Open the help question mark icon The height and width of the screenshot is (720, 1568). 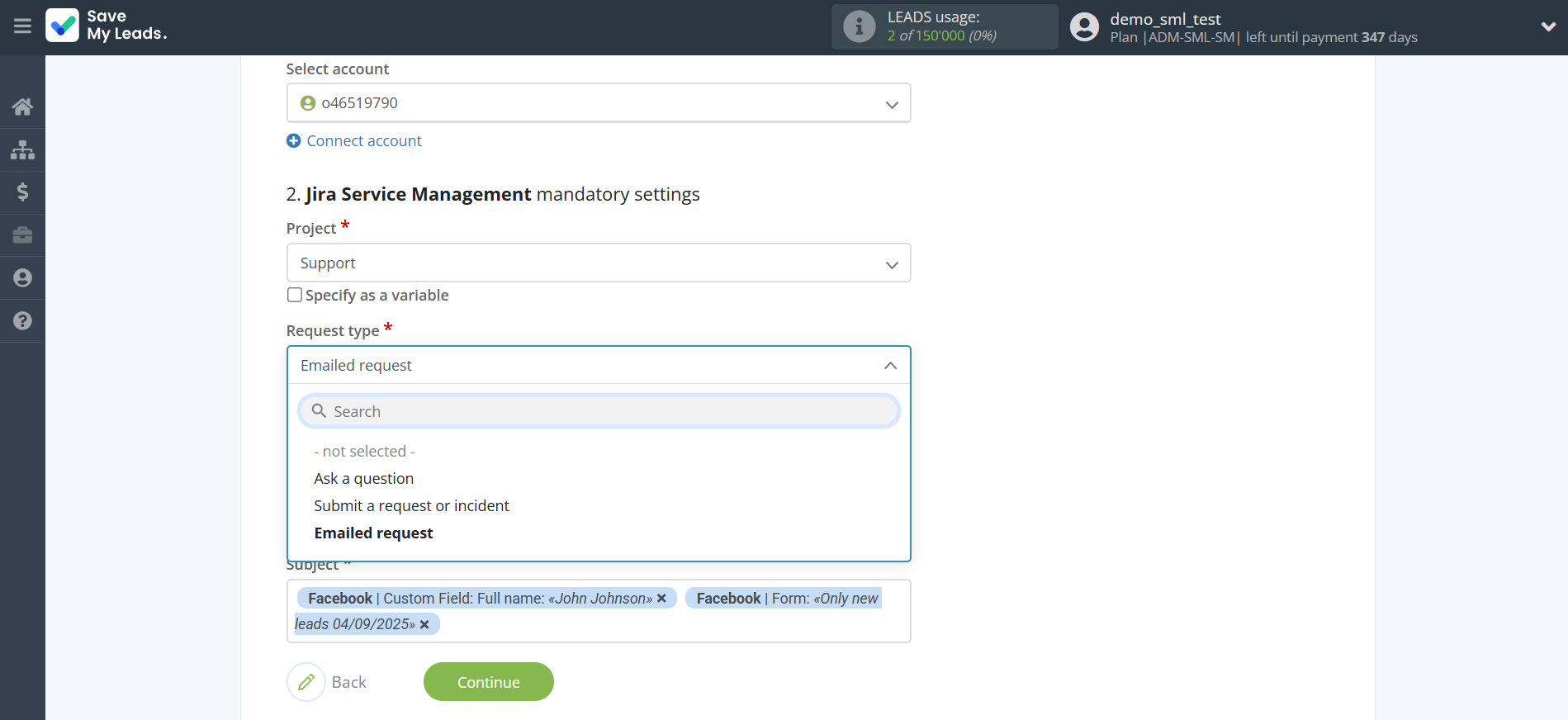click(x=22, y=321)
